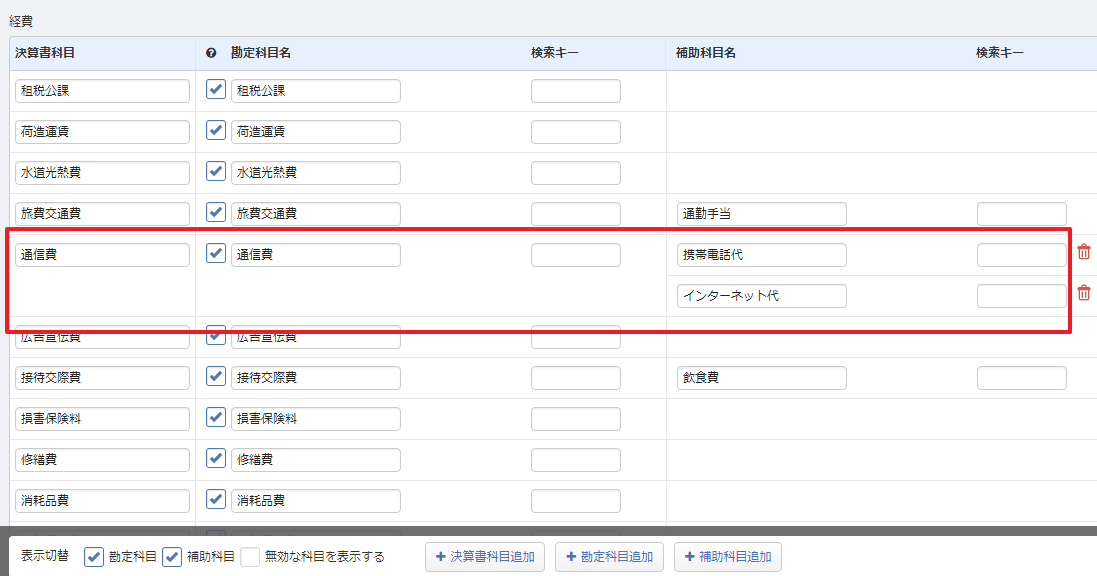Uncheck the 接待交際費 row checkbox
This screenshot has height=576, width=1097.
(214, 377)
